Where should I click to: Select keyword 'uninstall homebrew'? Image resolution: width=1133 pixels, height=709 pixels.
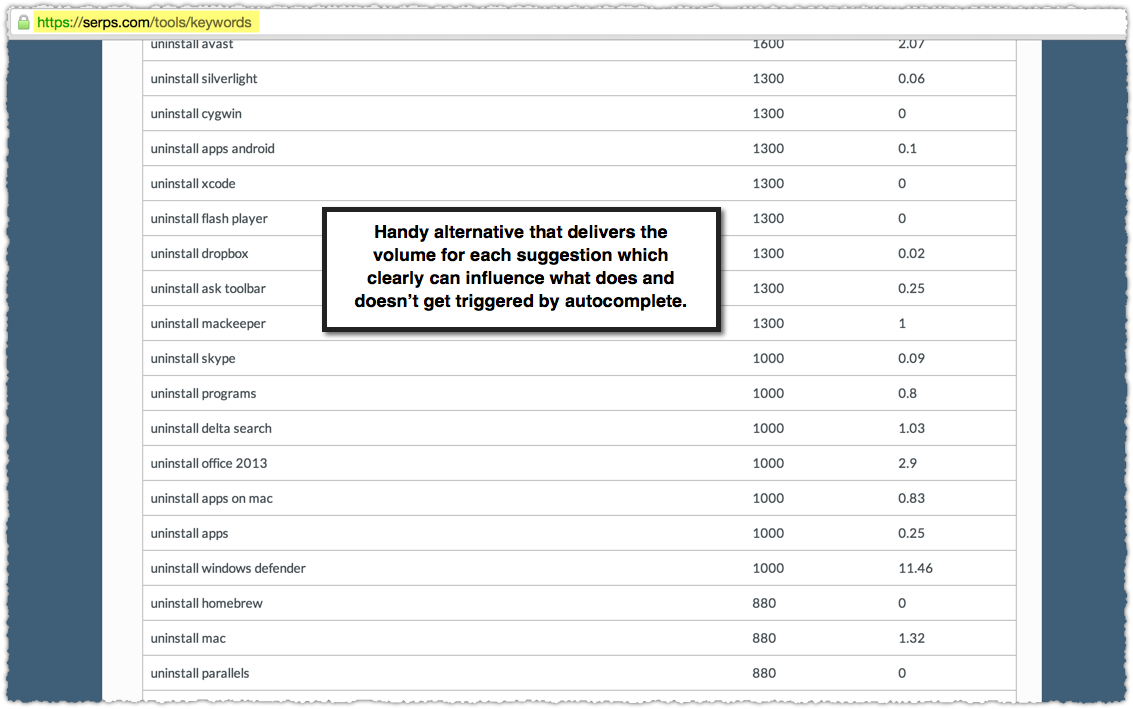tap(207, 603)
